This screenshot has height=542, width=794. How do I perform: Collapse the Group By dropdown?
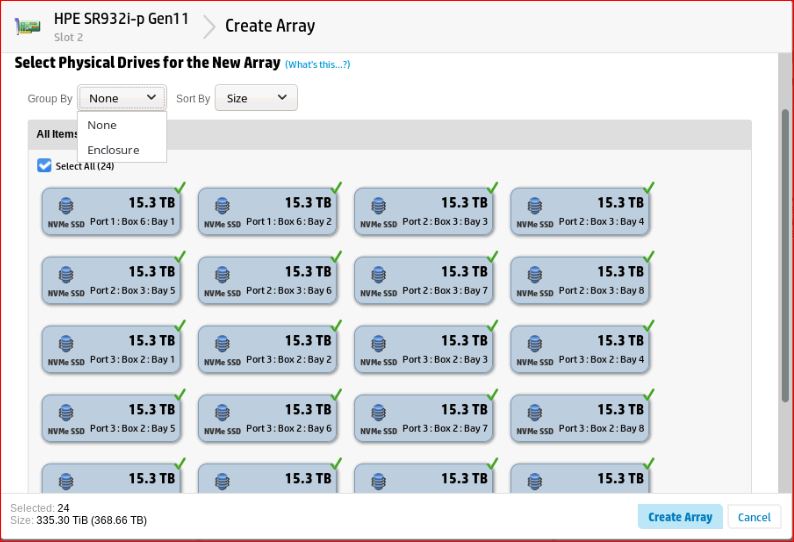pos(122,98)
